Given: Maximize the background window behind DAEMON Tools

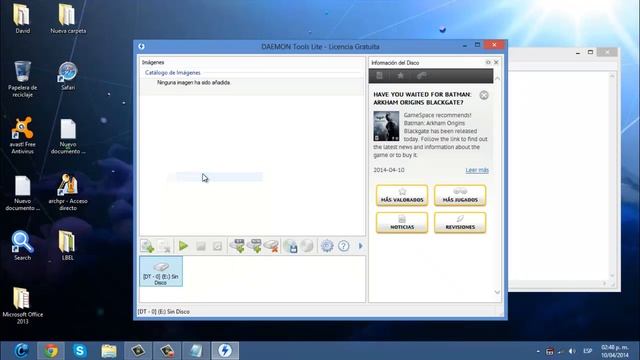Looking at the screenshot, I should (x=590, y=52).
